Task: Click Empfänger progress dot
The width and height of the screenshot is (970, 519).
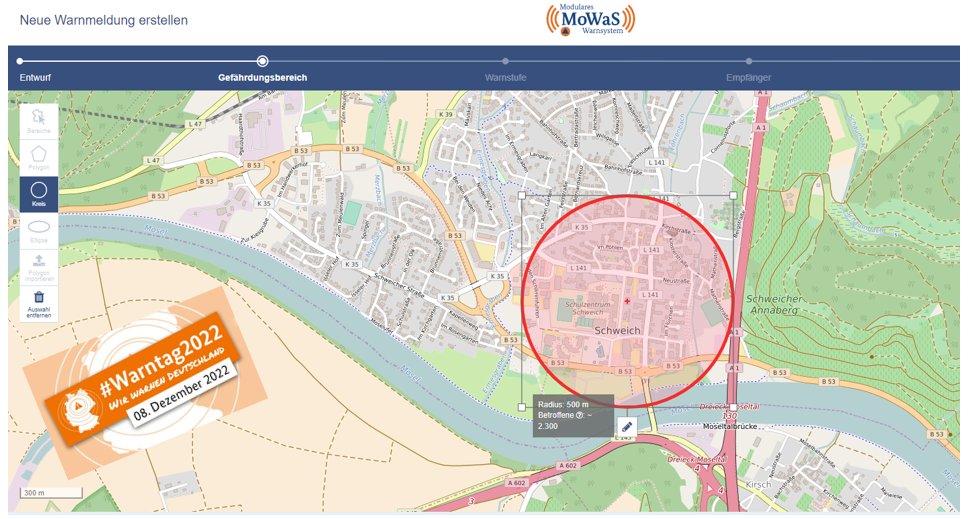Action: click(x=749, y=61)
